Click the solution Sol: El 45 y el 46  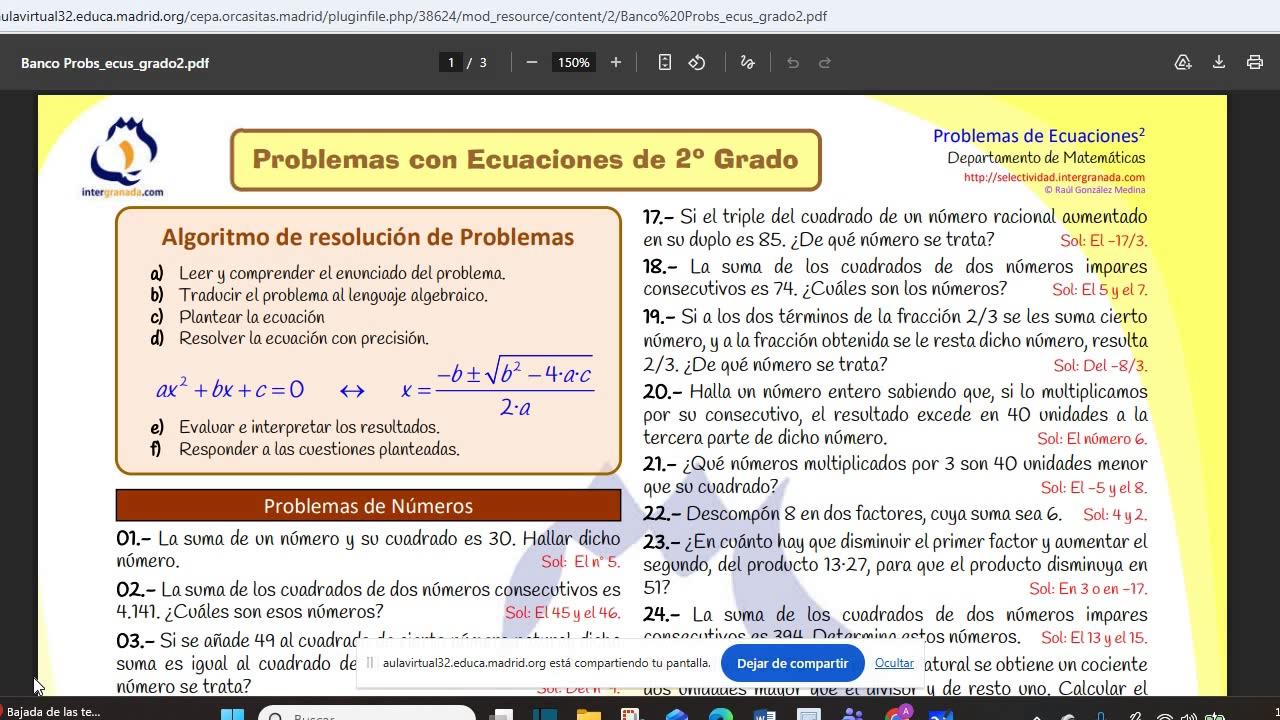[563, 612]
